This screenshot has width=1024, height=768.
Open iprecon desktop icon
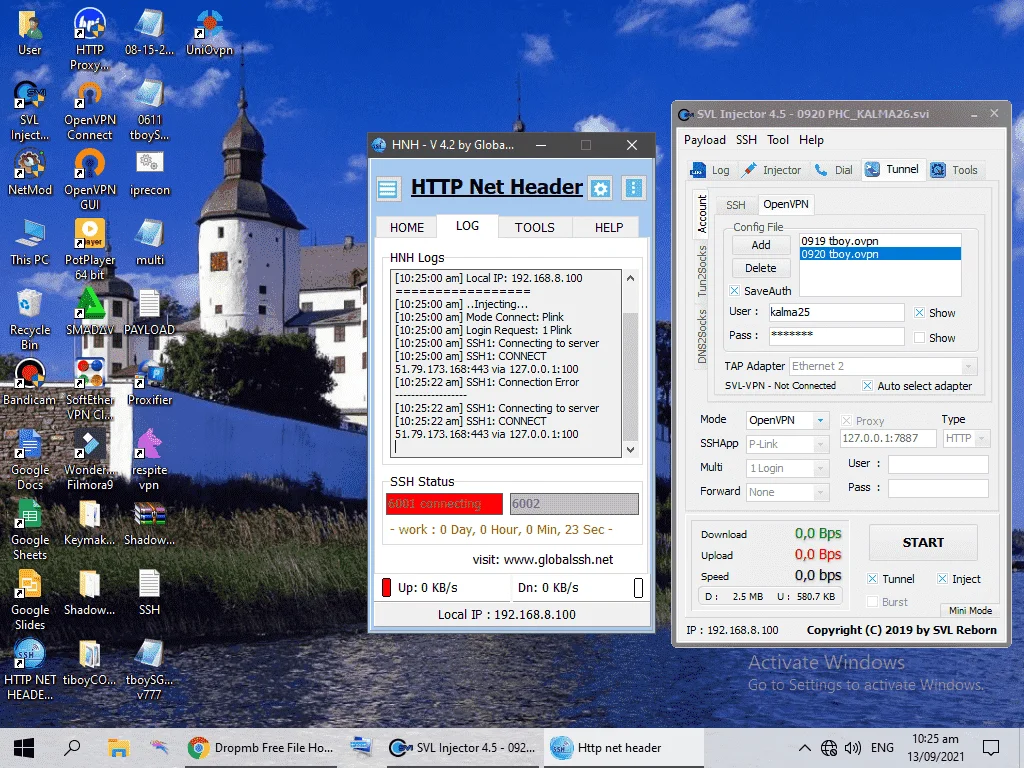[150, 173]
